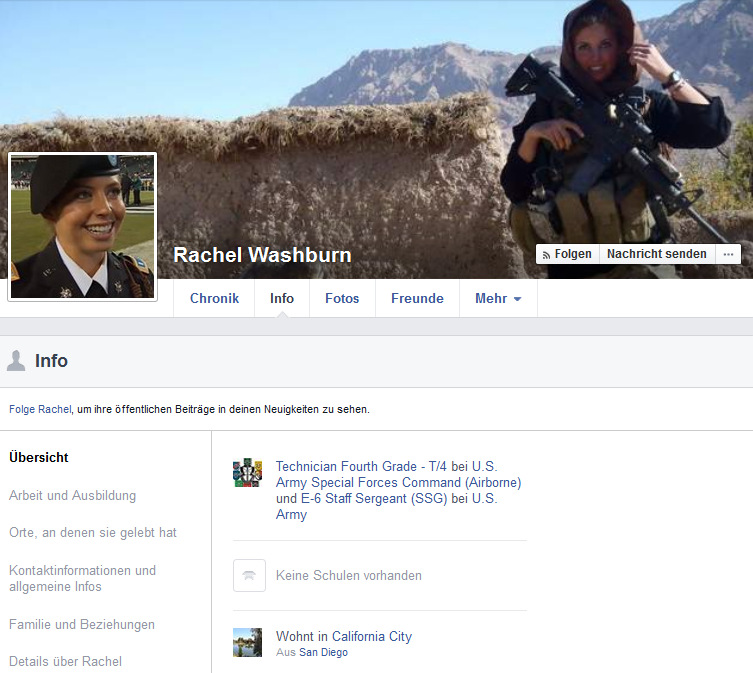
Task: Open Kontaktinformationen und allgemeine Infos
Action: point(83,578)
